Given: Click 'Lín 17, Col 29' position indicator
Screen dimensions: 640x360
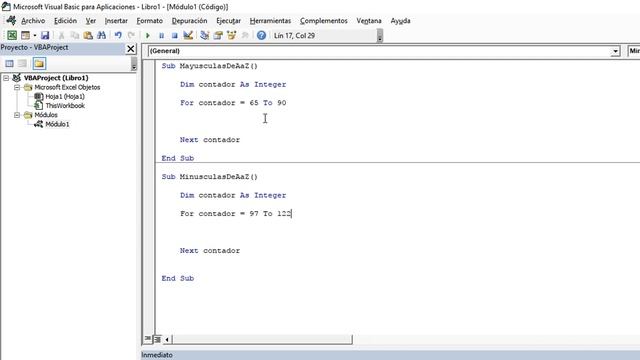Looking at the screenshot, I should pos(294,36).
